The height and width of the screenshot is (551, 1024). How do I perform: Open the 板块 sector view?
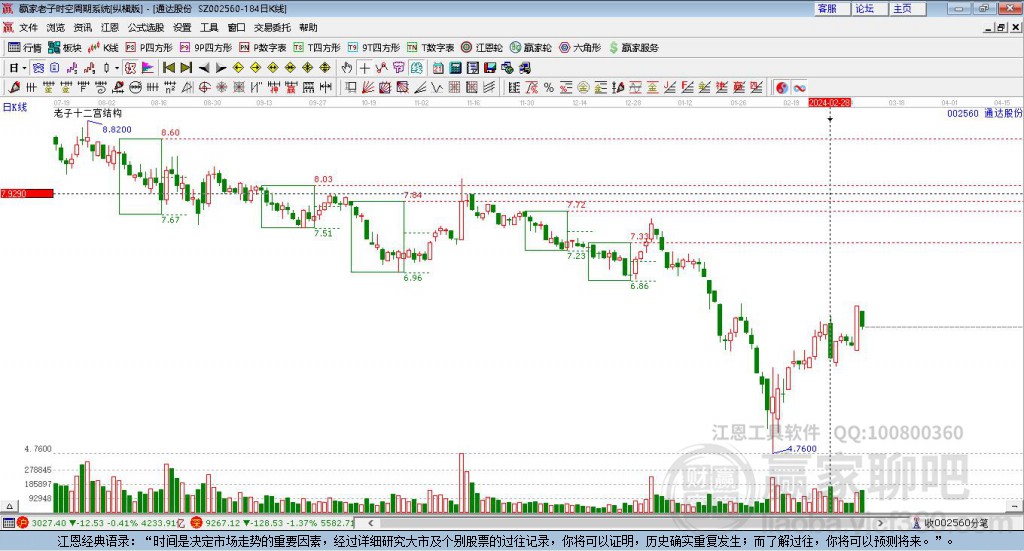tap(65, 48)
